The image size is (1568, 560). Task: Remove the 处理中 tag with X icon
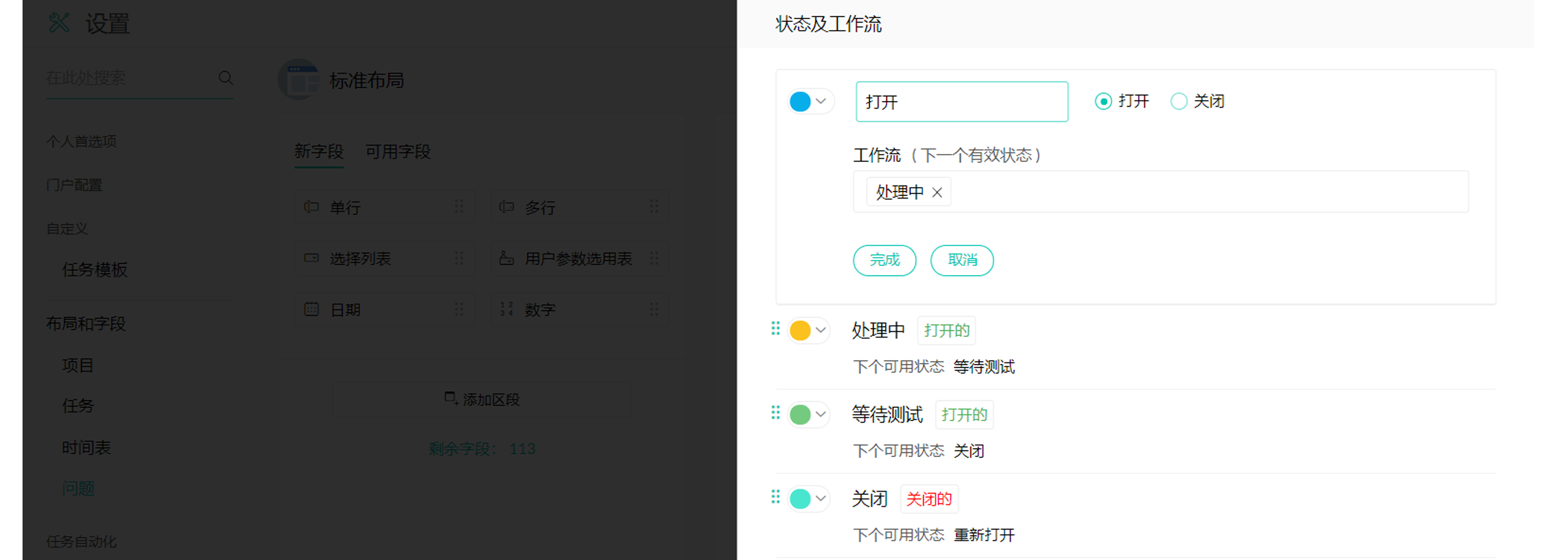pyautogui.click(x=937, y=193)
